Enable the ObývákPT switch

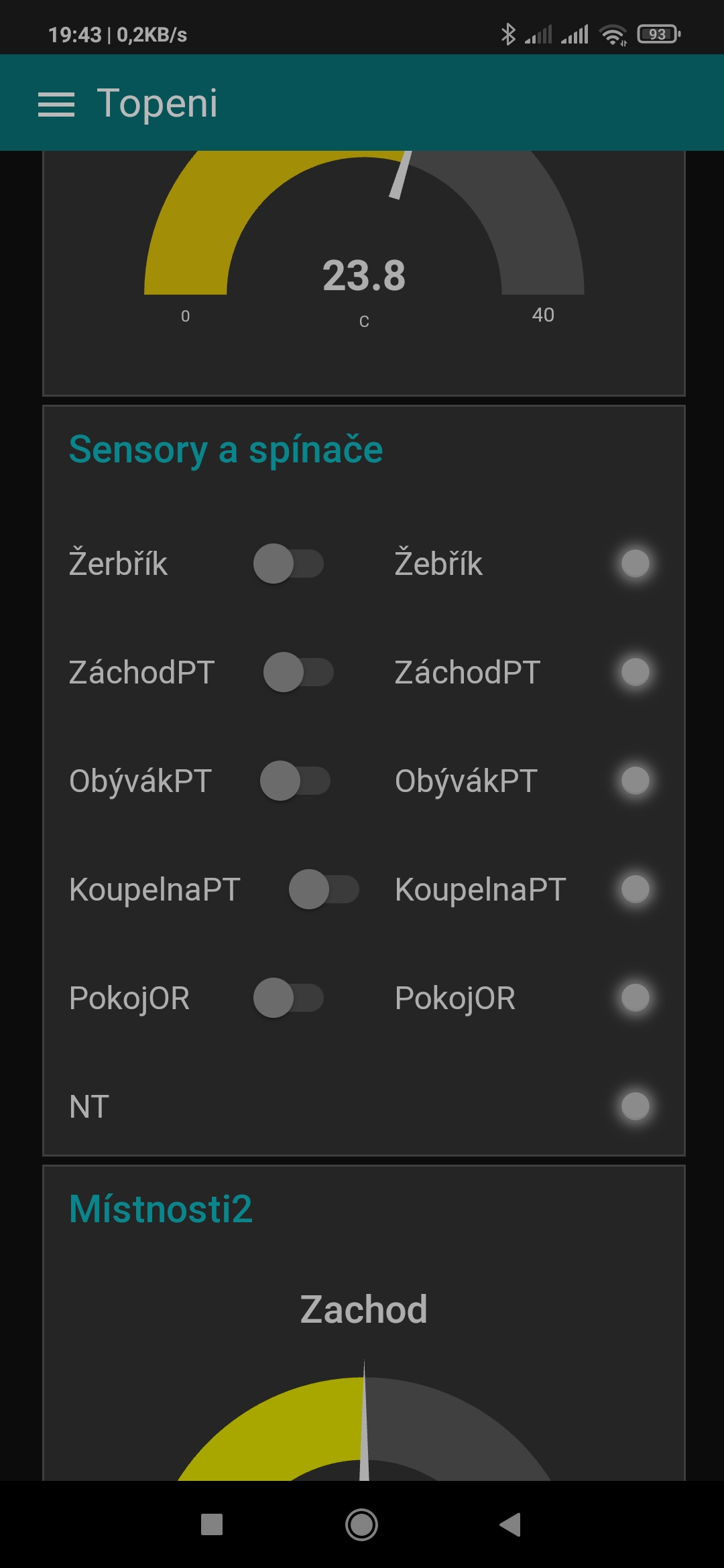[295, 781]
